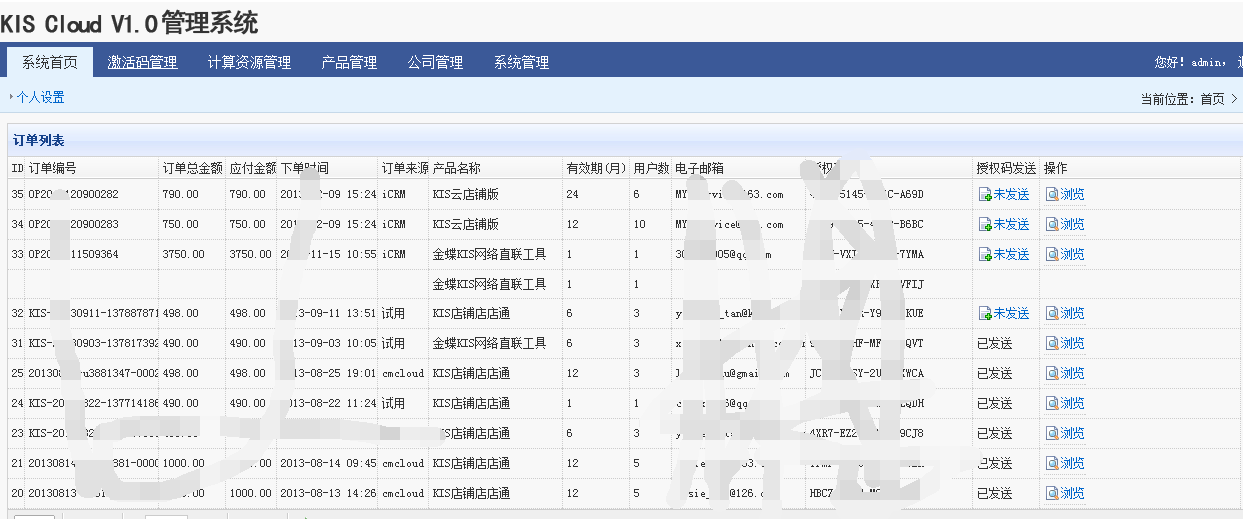Select 已发送 status in row 24
Screen dimensions: 1243x519
[x=994, y=404]
